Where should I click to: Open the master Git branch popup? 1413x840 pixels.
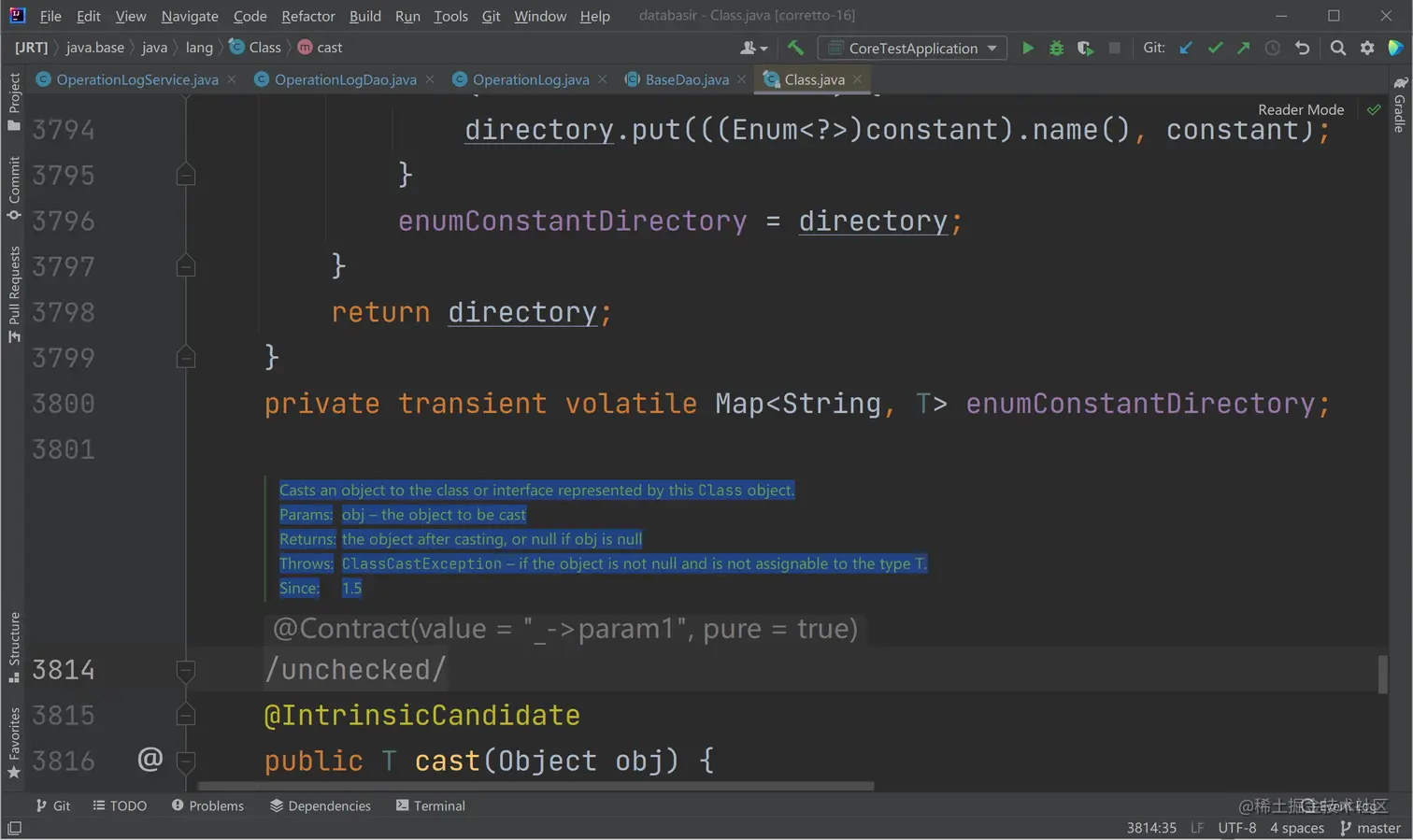[x=1370, y=828]
